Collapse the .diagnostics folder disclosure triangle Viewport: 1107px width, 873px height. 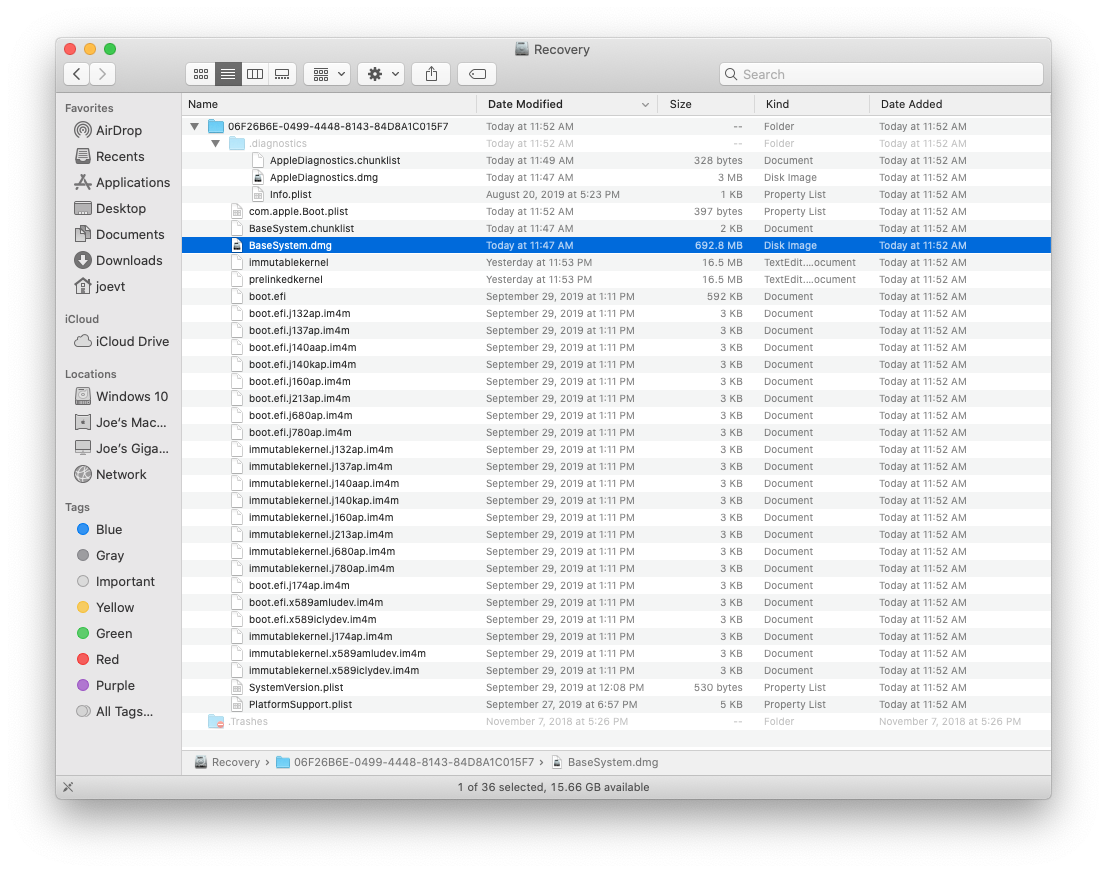click(x=215, y=144)
